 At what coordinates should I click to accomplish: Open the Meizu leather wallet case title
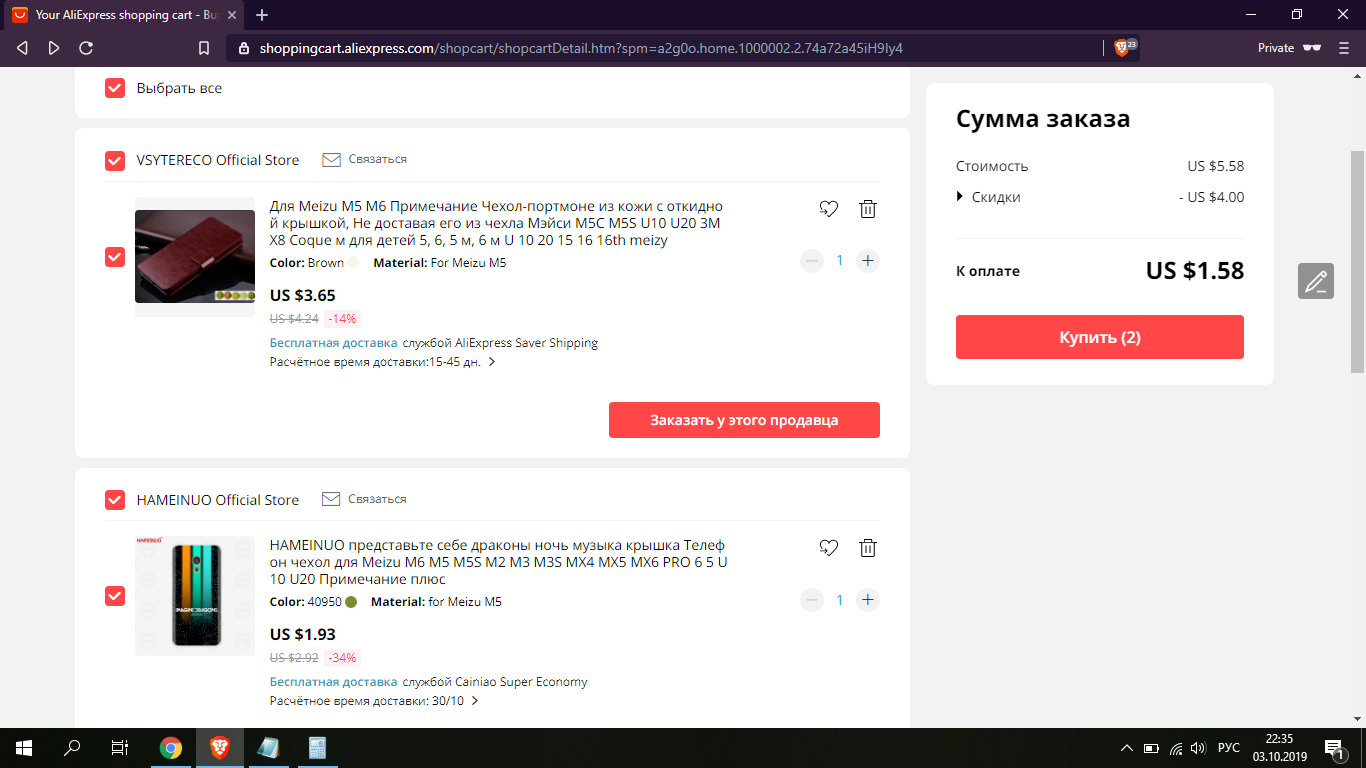point(496,223)
